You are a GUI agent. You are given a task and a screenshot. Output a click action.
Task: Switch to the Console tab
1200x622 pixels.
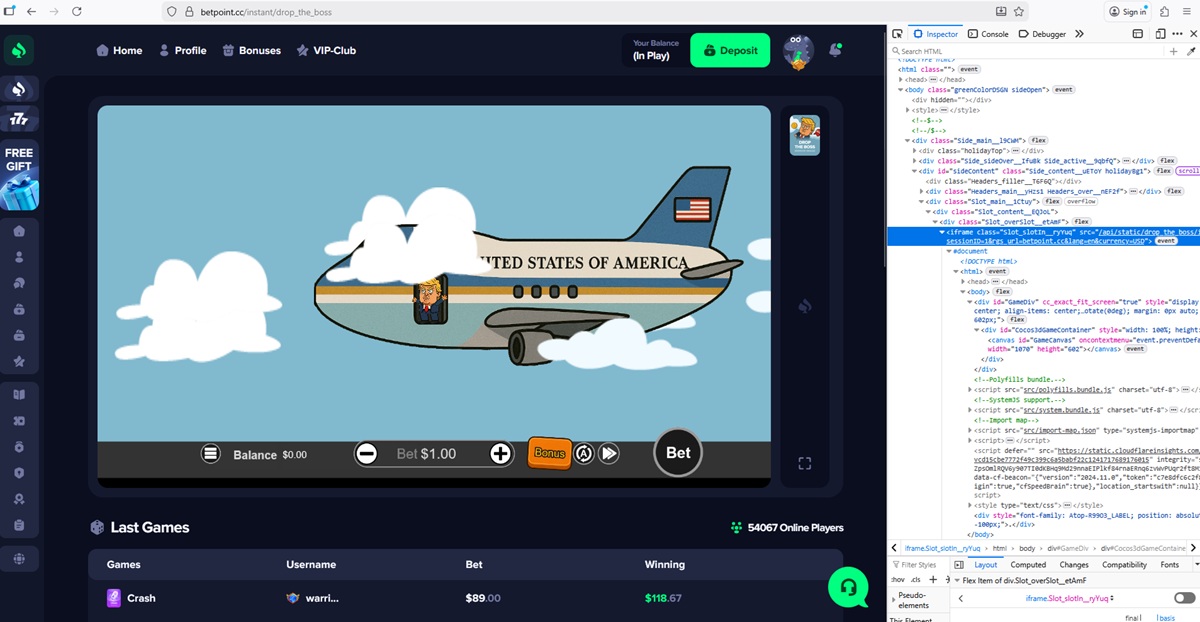point(987,34)
